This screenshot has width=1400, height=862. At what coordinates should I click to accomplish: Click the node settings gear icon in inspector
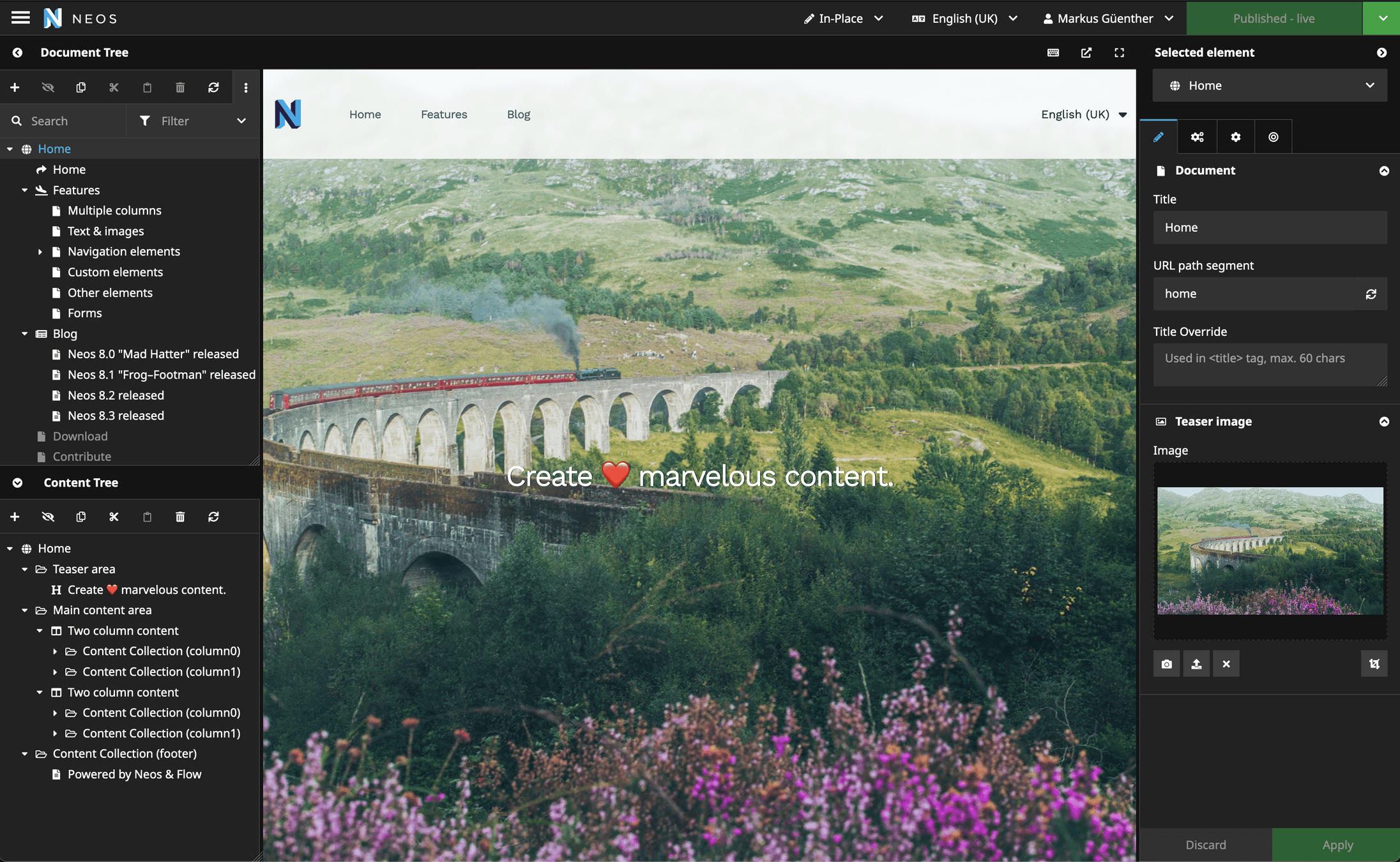click(1235, 137)
